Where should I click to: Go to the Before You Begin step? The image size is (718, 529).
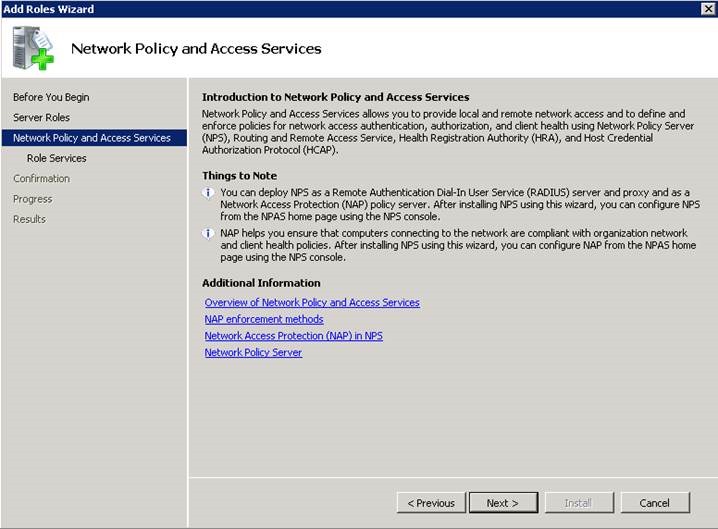pyautogui.click(x=51, y=97)
